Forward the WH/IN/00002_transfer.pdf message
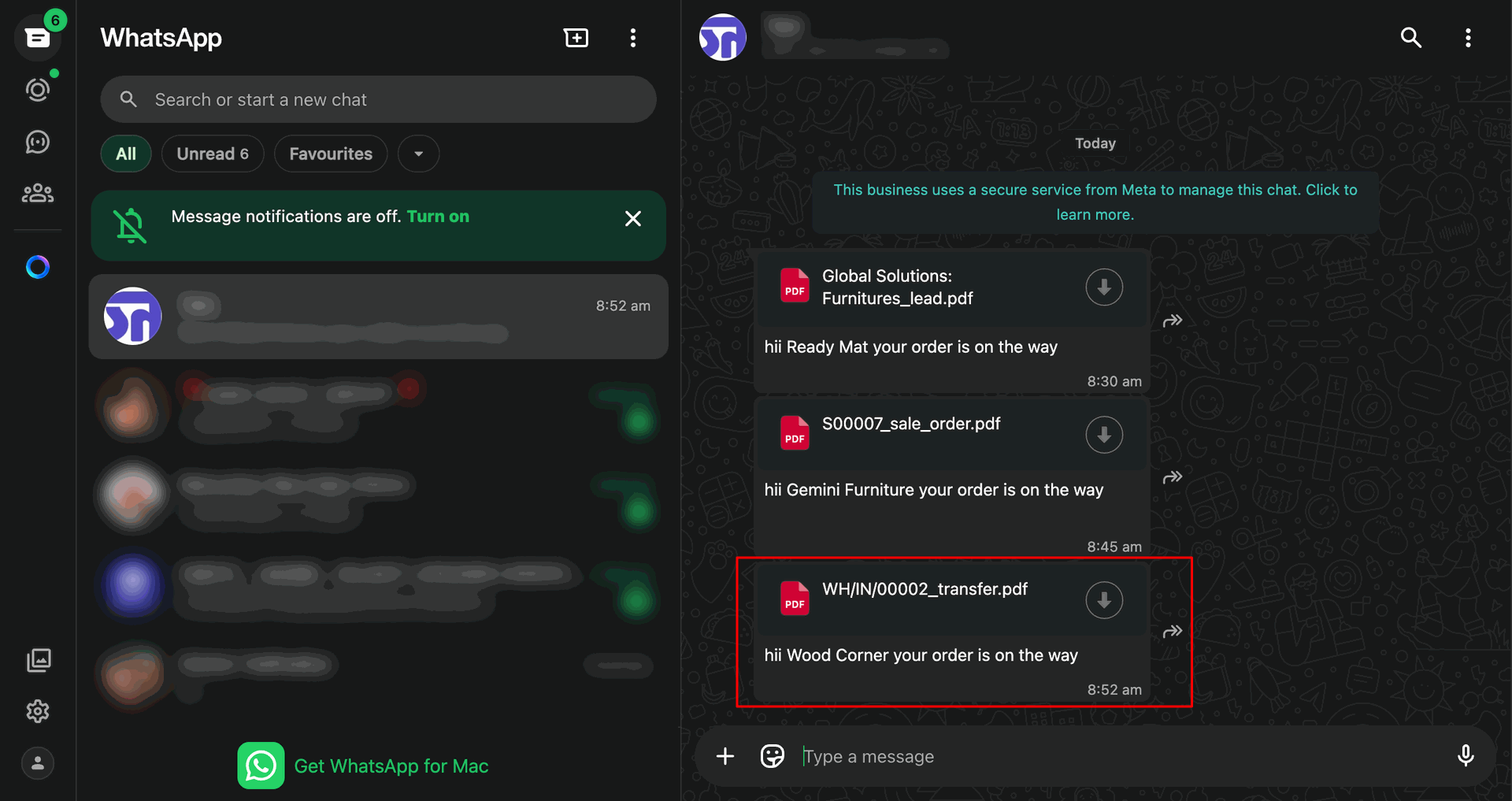 coord(1173,632)
